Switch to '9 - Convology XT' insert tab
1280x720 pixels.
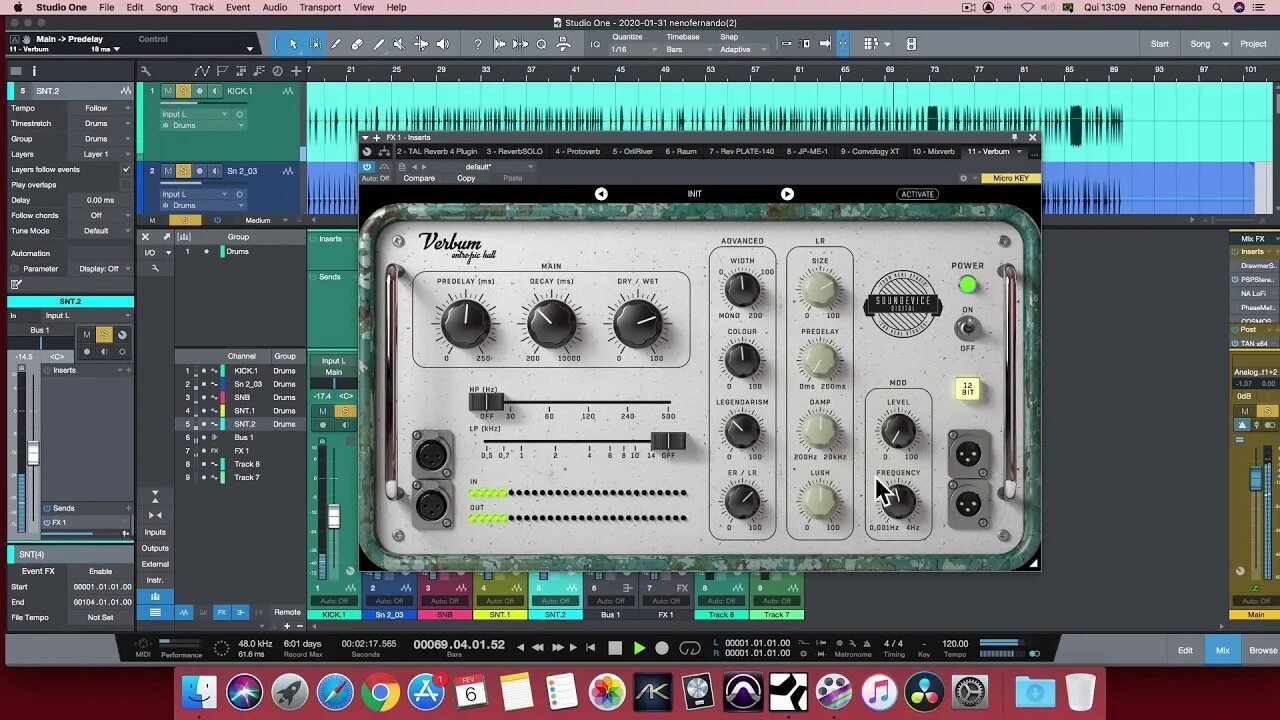[870, 152]
